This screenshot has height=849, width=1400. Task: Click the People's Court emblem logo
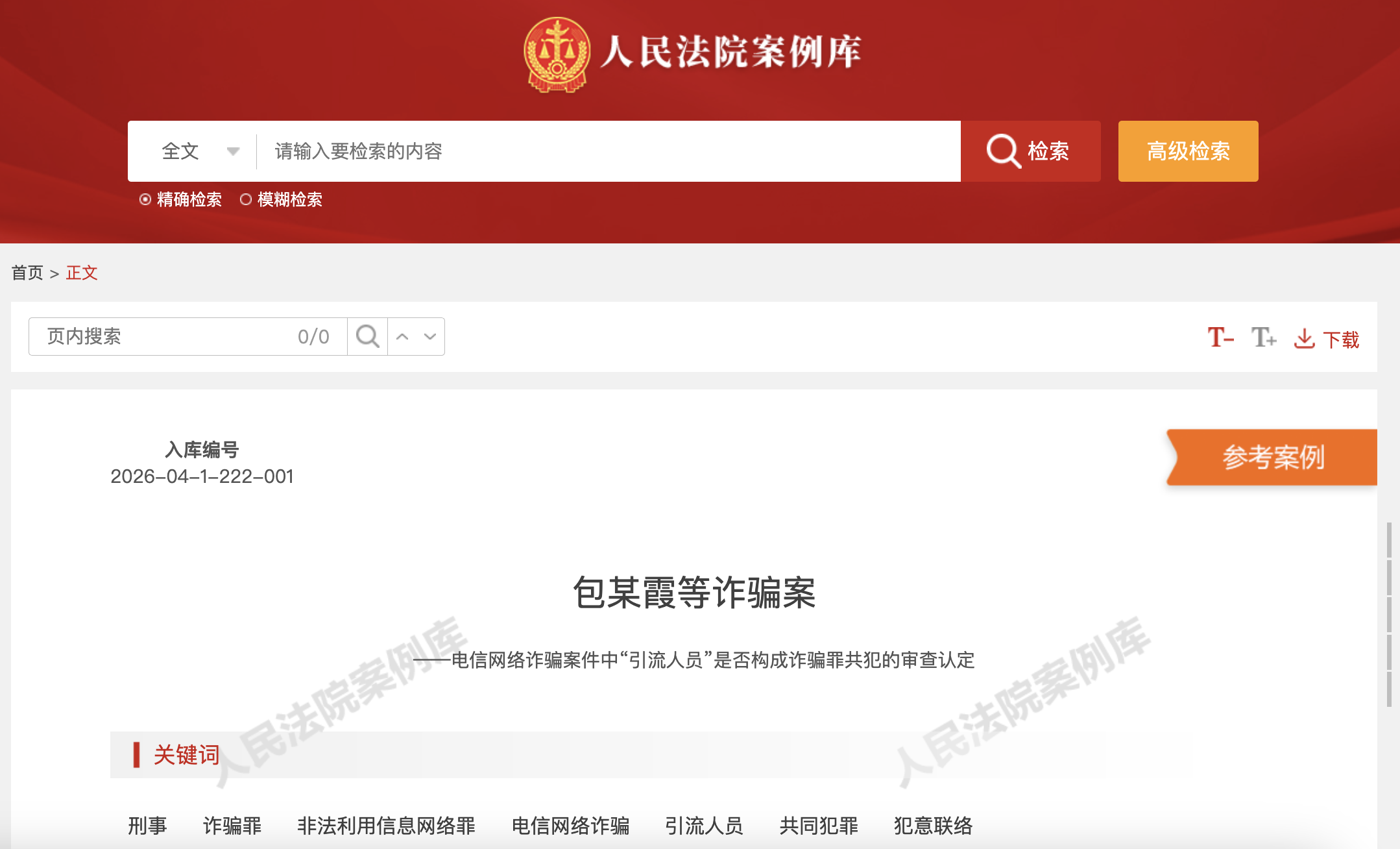(x=557, y=55)
